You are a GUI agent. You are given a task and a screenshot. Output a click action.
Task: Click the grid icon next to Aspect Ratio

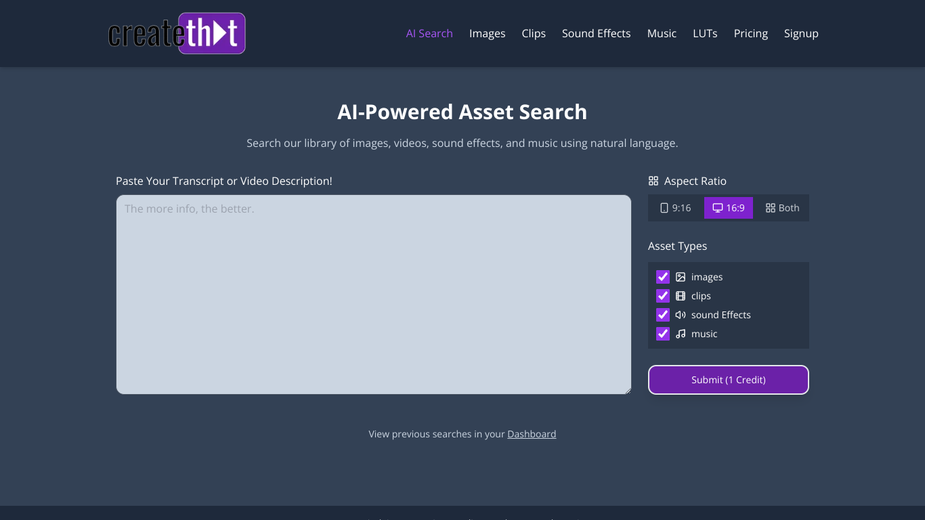653,181
